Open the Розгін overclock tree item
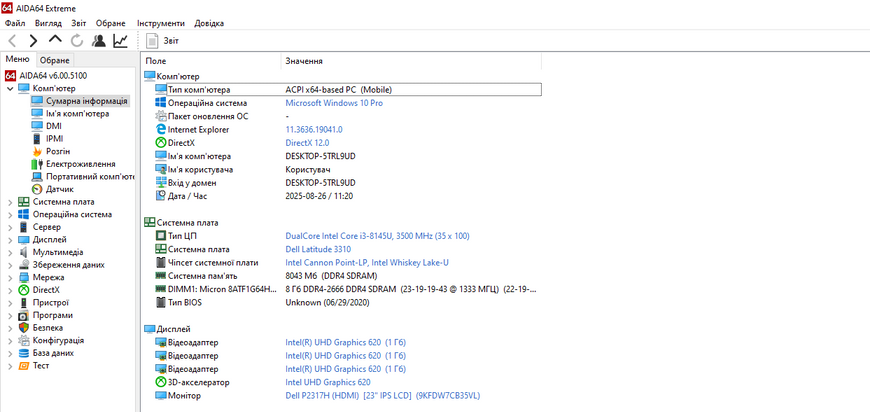The width and height of the screenshot is (870, 412). 58,151
